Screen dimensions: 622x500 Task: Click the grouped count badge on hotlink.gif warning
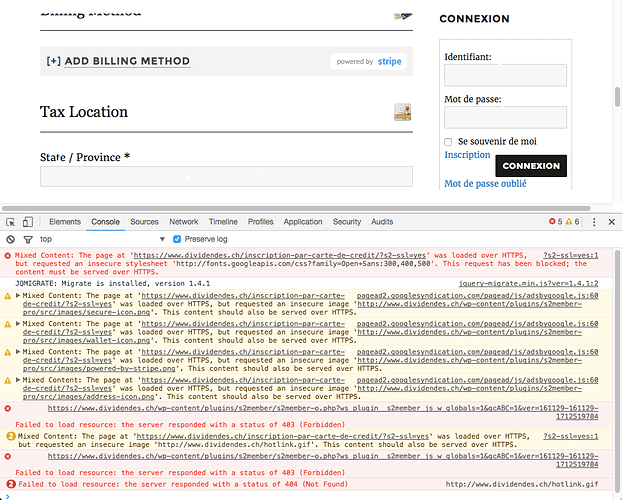pyautogui.click(x=11, y=437)
